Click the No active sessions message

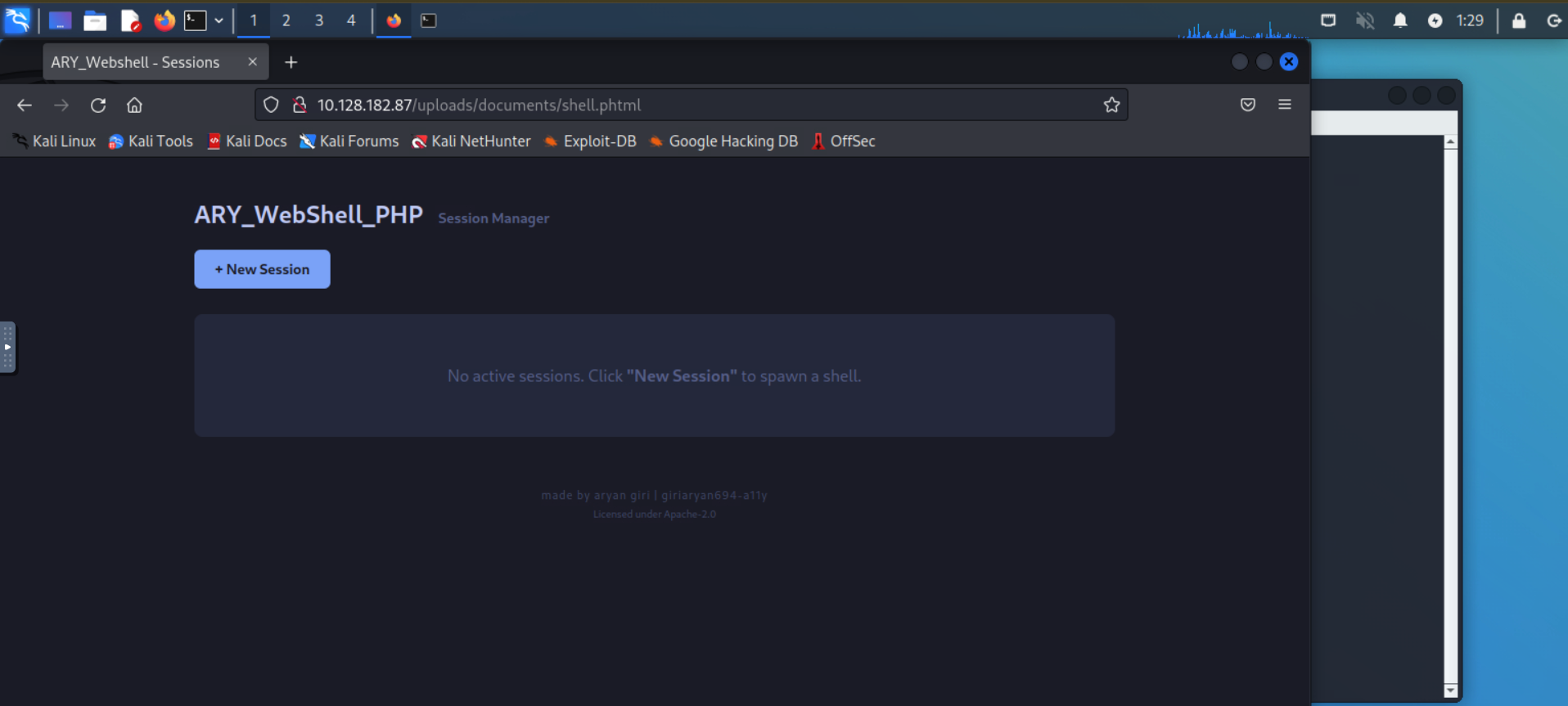tap(655, 376)
